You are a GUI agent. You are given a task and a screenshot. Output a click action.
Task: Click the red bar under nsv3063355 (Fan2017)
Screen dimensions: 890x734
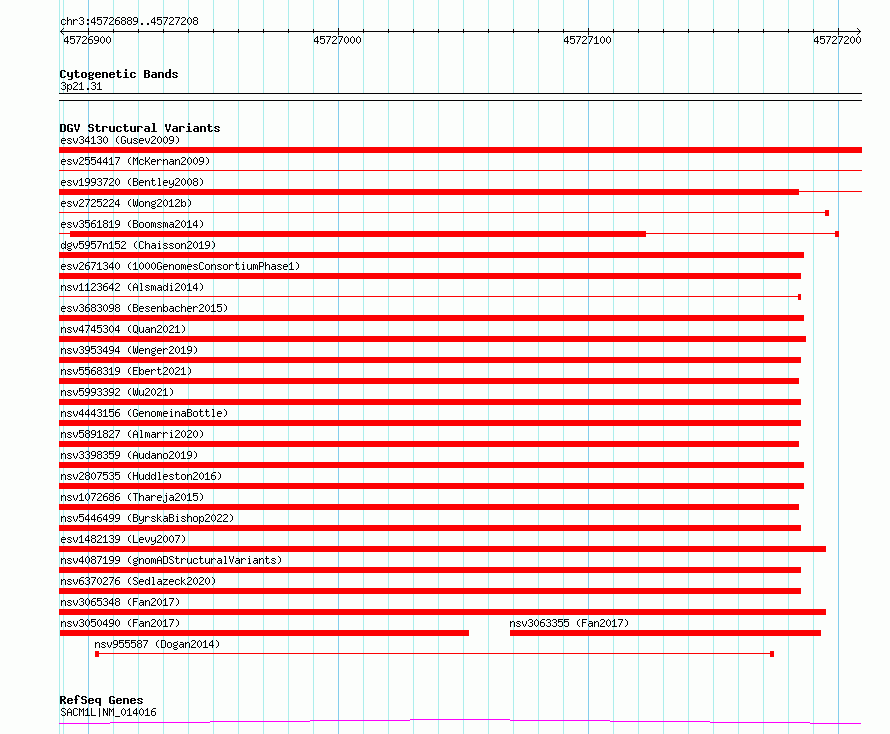(x=665, y=633)
